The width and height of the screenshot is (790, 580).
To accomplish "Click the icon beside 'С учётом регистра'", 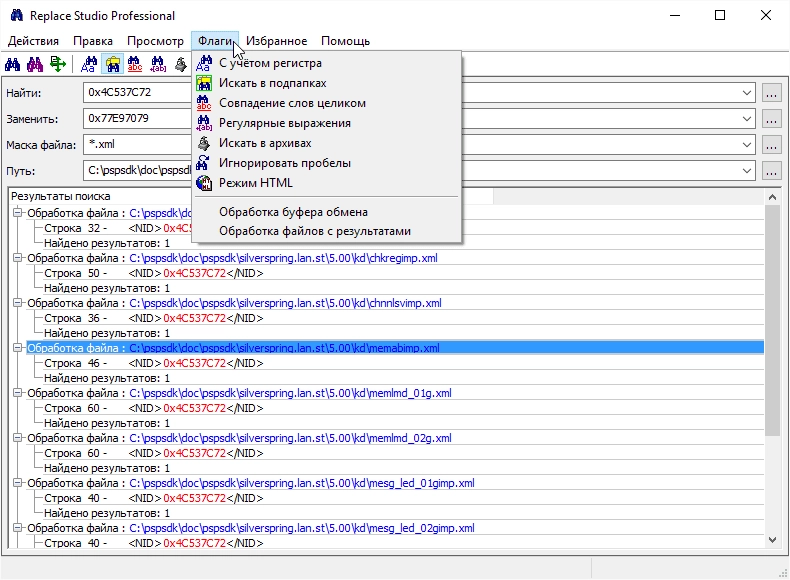I will coord(204,63).
